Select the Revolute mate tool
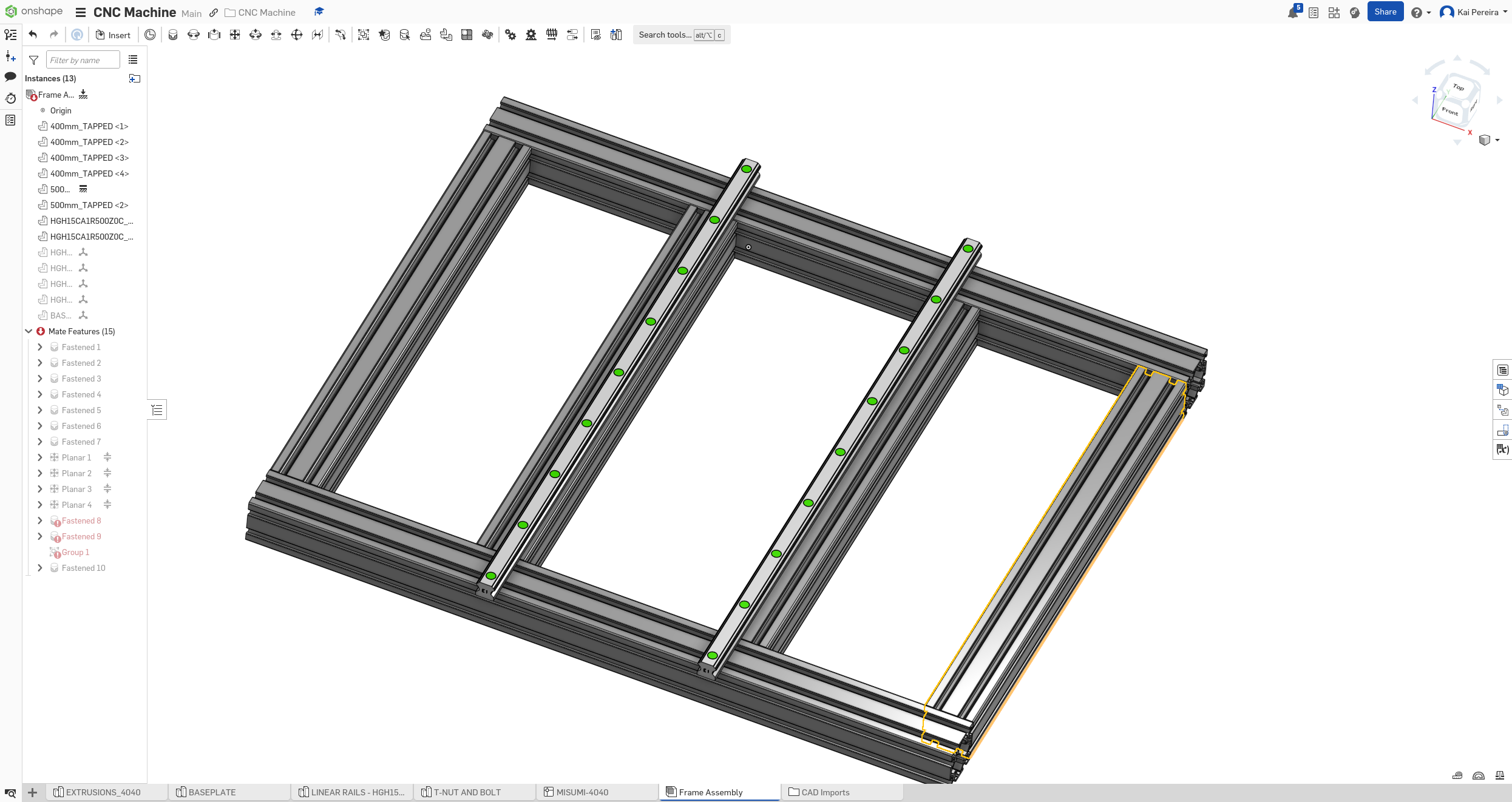 pyautogui.click(x=194, y=35)
